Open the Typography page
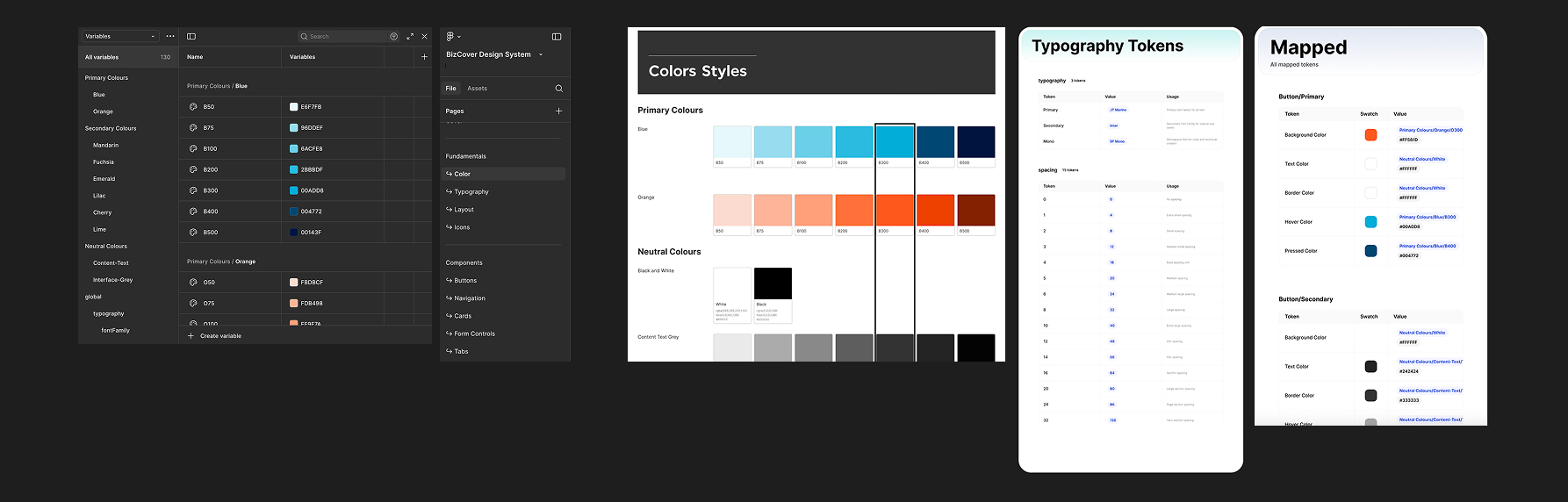 pyautogui.click(x=471, y=192)
